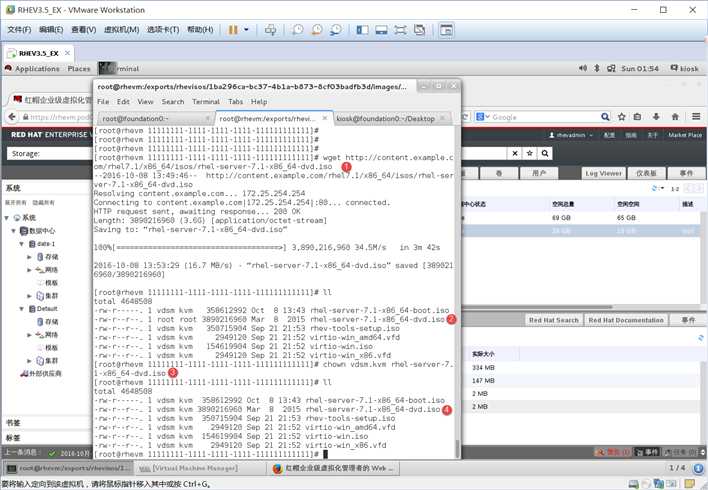708x490 pixels.
Task: Open the GNOME Places menu
Action: tap(79, 69)
